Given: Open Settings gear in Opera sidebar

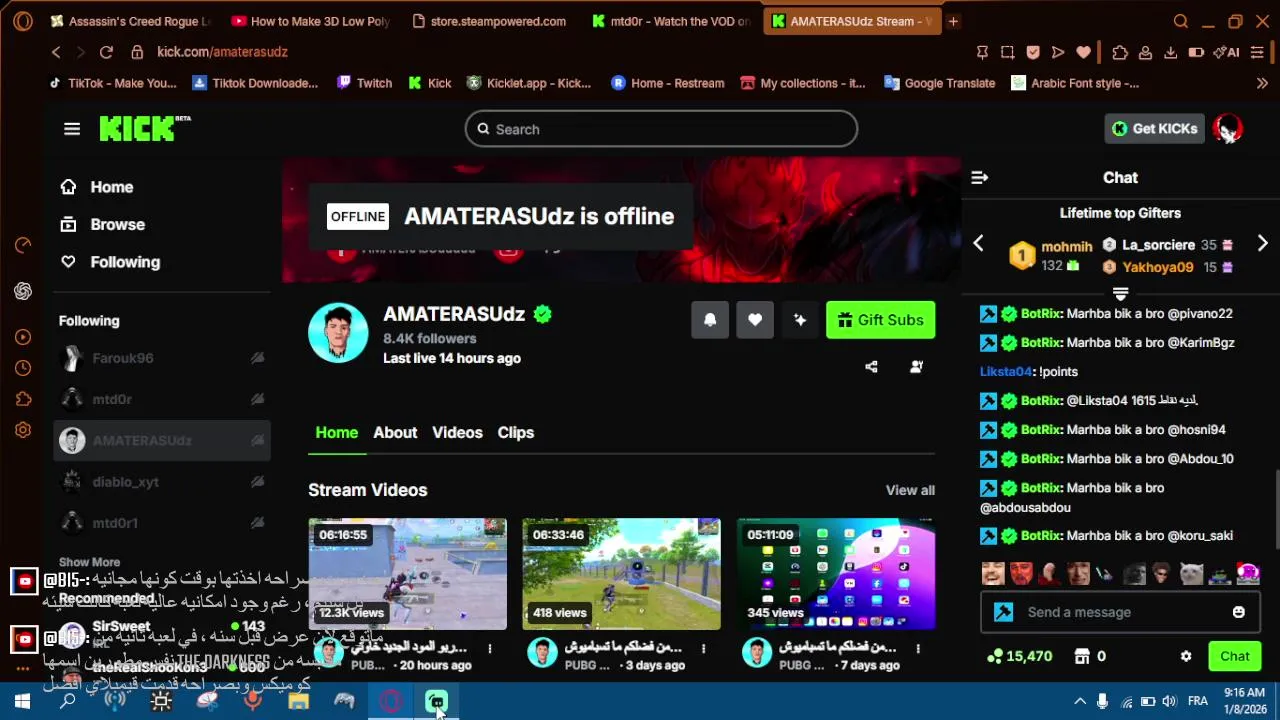Looking at the screenshot, I should [x=23, y=430].
